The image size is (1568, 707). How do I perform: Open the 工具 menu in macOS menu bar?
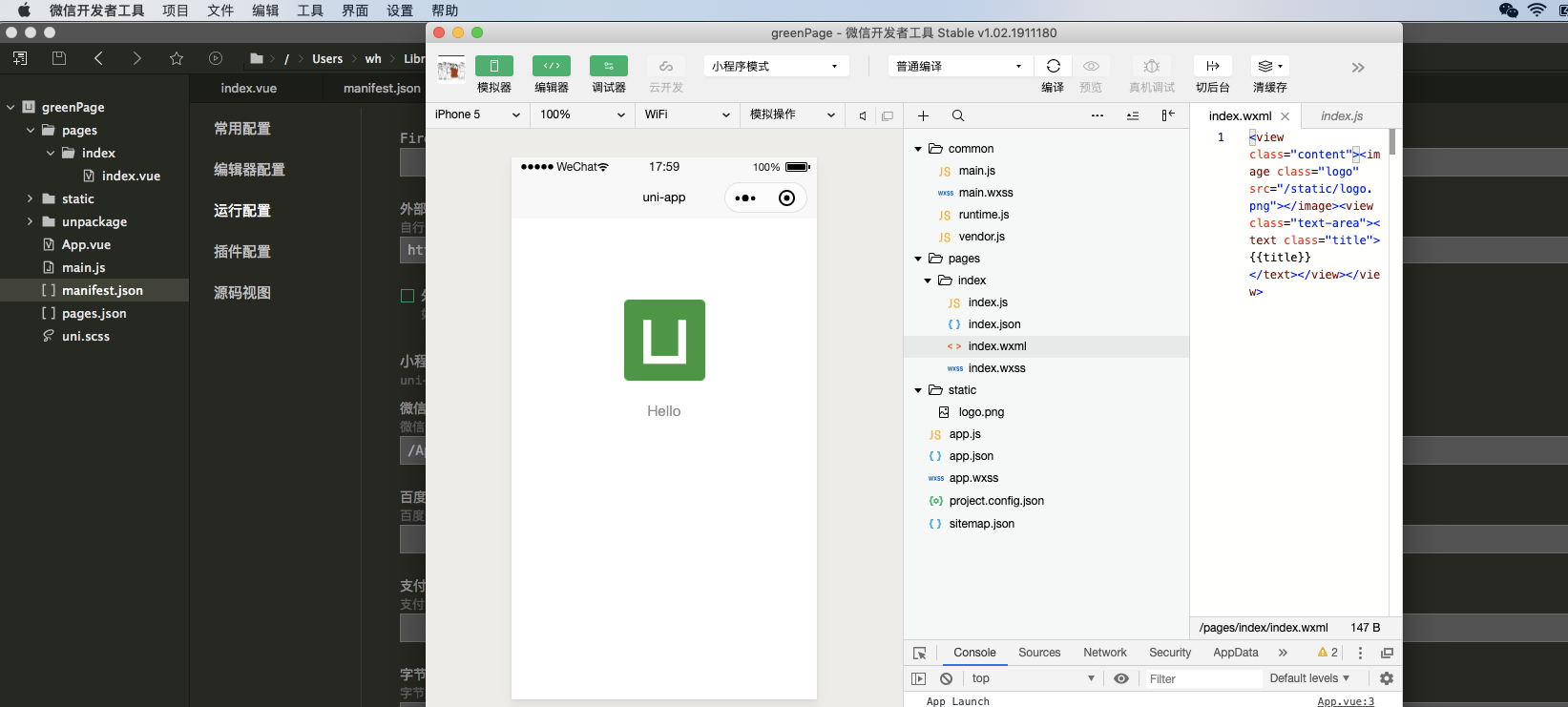pos(310,10)
